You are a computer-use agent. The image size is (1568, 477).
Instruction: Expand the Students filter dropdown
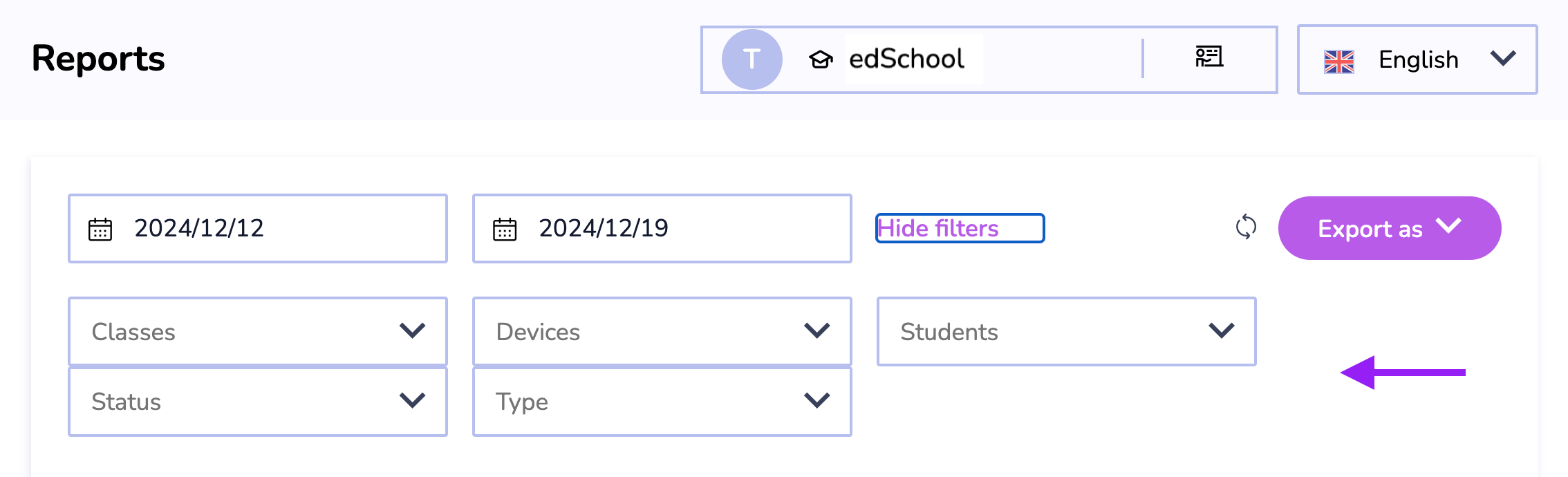click(x=1067, y=332)
